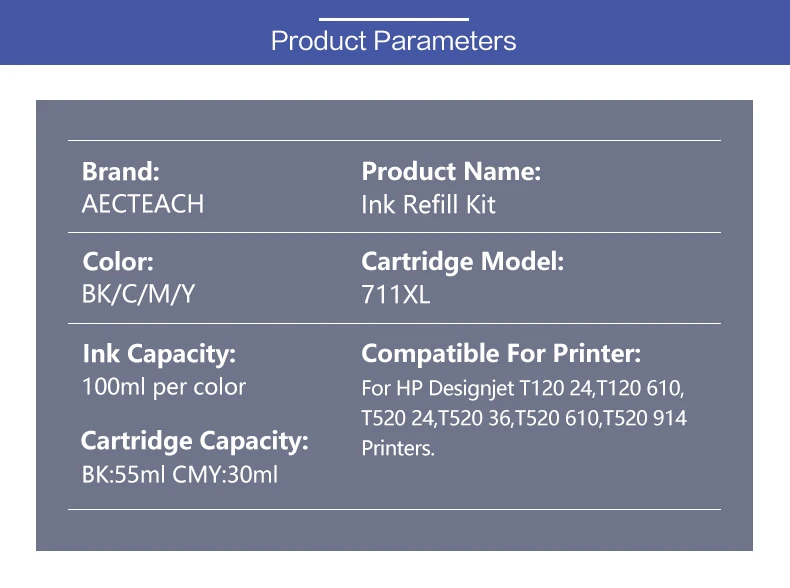This screenshot has width=790, height=588.
Task: Click the word Printers. at list end
Action: 398,448
